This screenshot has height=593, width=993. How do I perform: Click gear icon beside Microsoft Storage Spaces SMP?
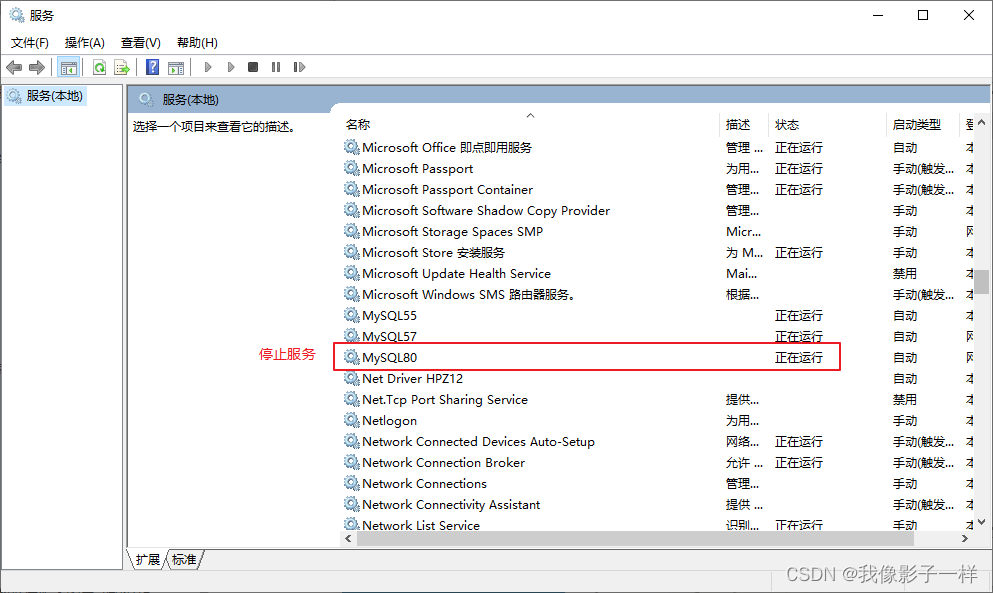(x=351, y=231)
